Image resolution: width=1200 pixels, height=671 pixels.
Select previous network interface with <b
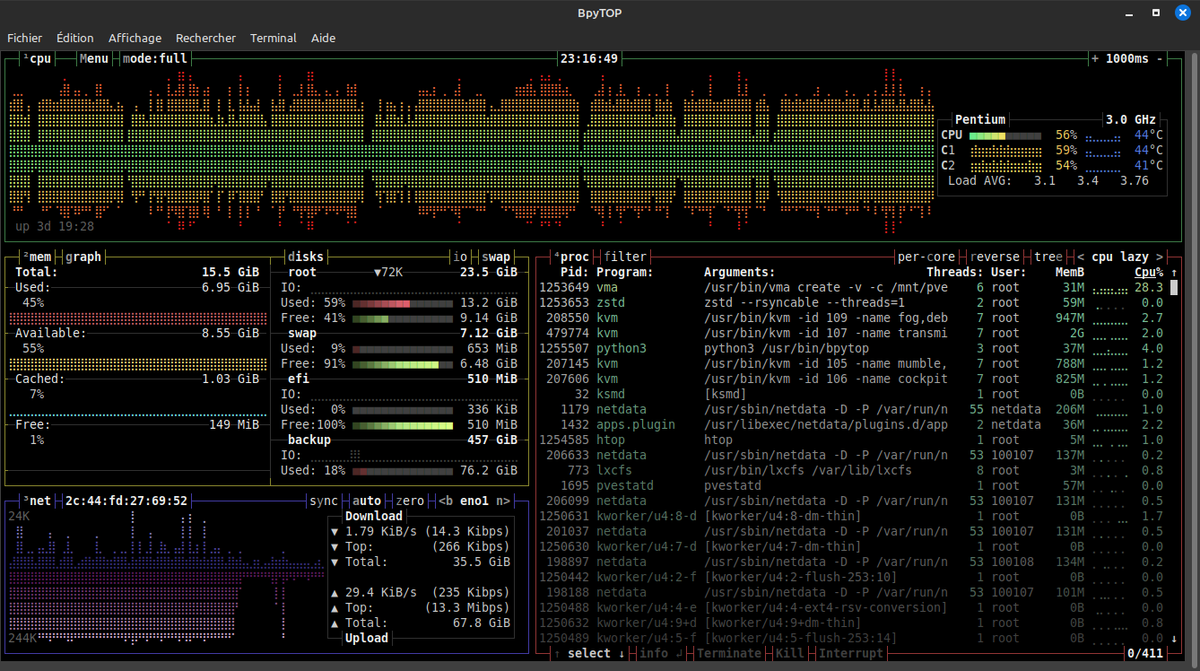pos(447,501)
